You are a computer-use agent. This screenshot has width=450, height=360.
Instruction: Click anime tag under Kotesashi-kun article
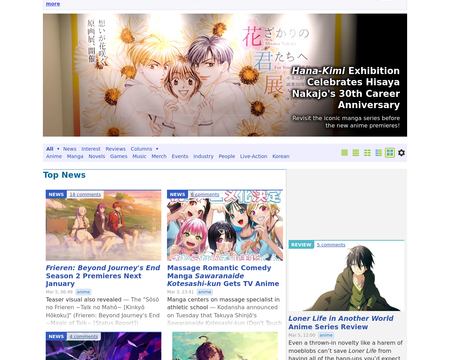(205, 292)
